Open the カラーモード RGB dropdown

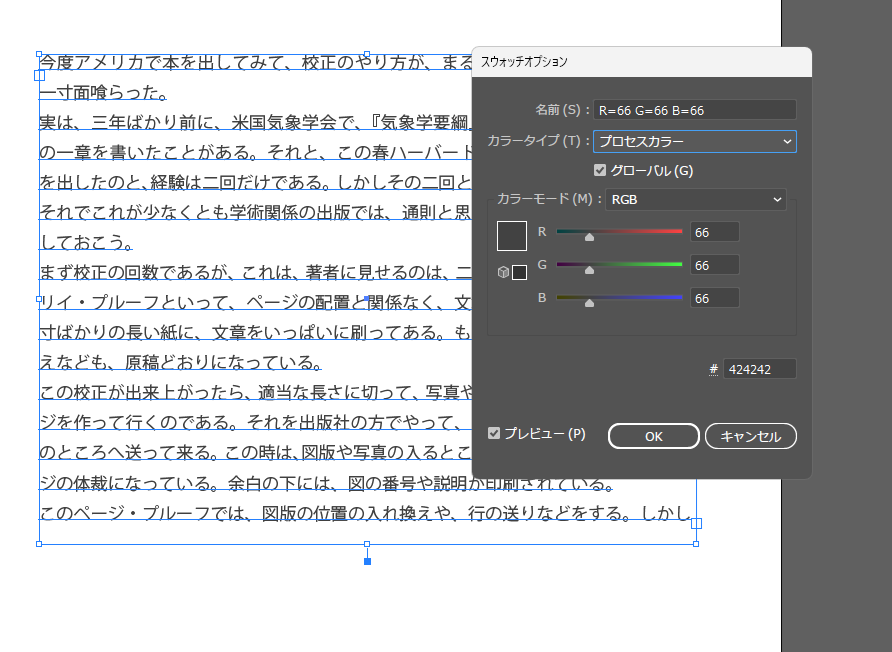click(696, 200)
